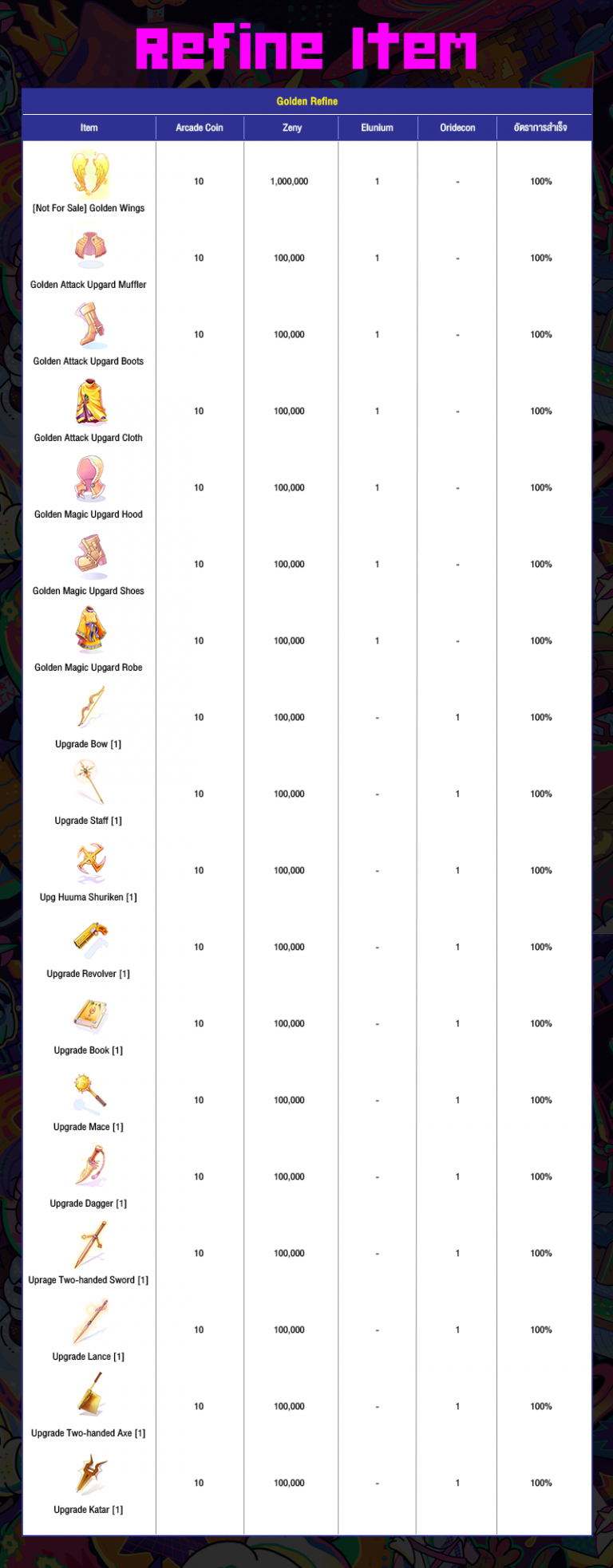Click the Golden Refine table title

point(307,101)
